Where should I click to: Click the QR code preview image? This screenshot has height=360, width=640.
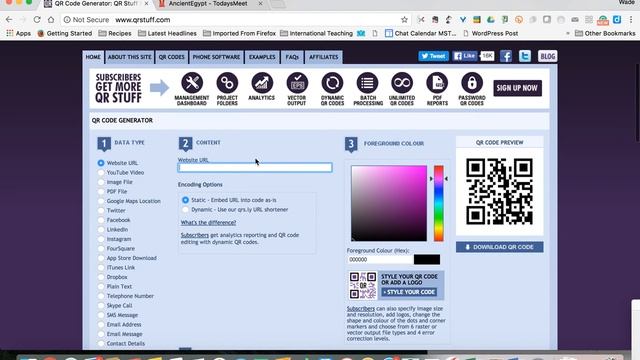point(500,191)
